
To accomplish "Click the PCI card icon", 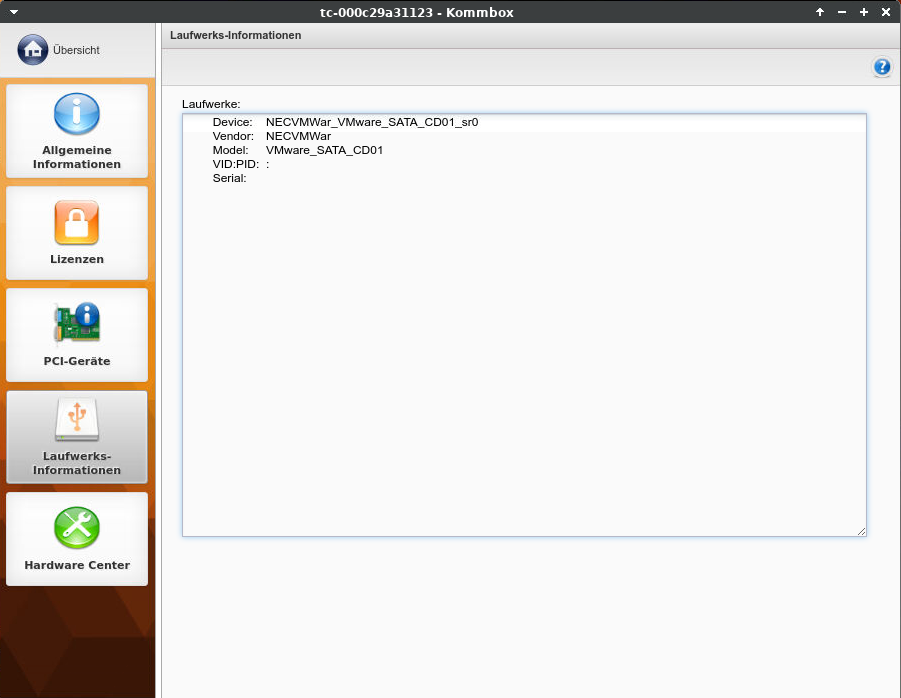I will click(77, 322).
